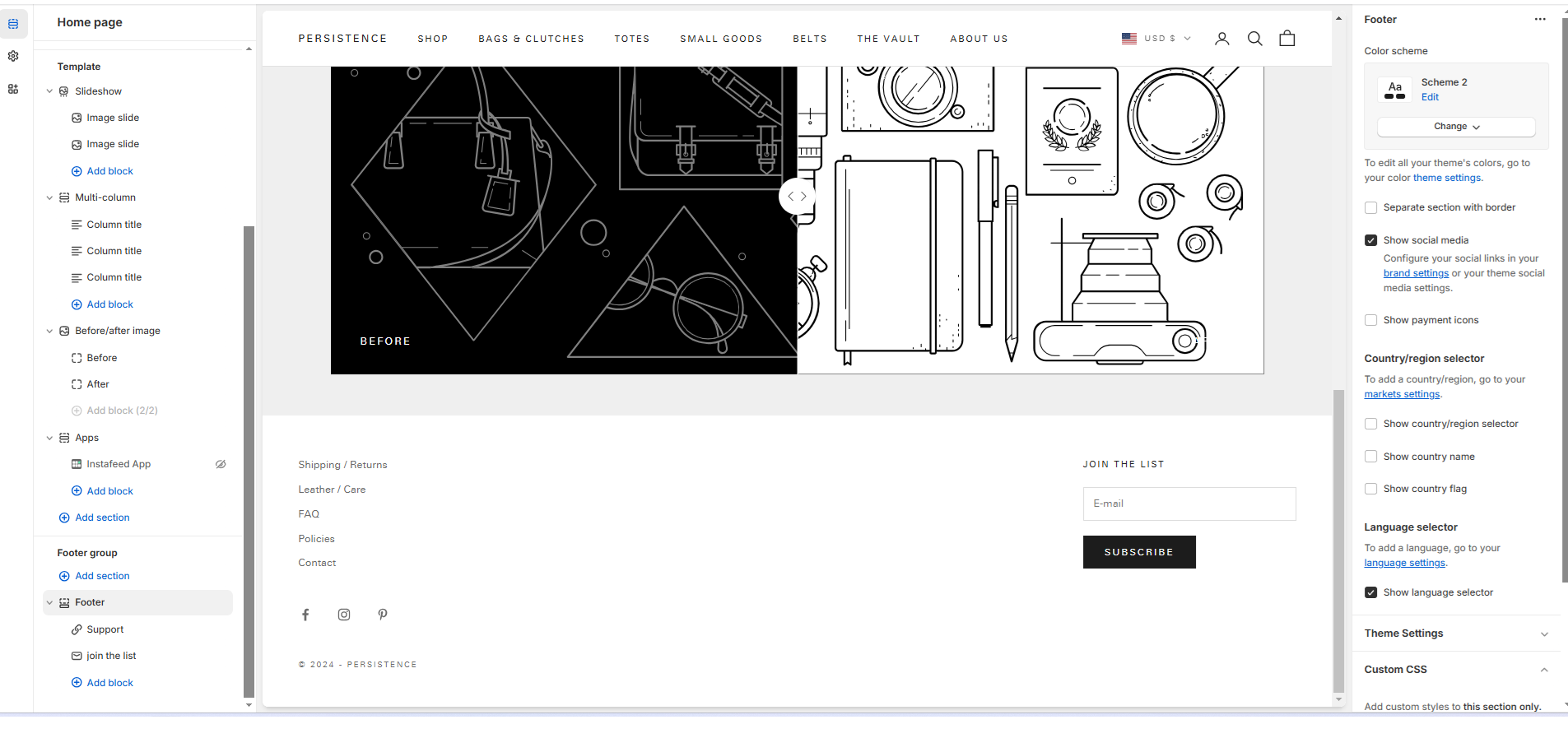Click the preview pane vertical scrollbar
The image size is (1568, 752).
click(1338, 541)
